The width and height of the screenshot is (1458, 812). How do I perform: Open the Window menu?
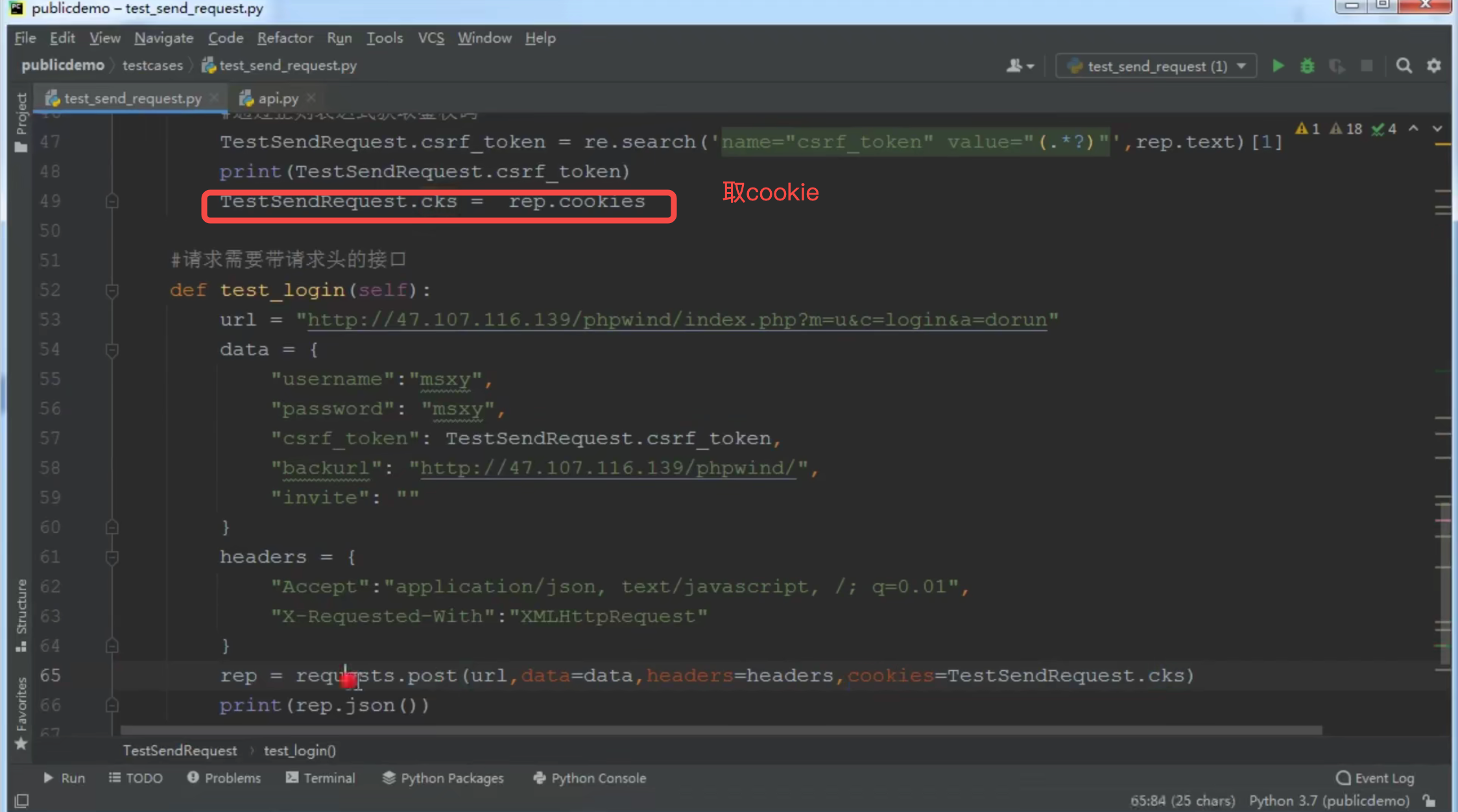[484, 38]
